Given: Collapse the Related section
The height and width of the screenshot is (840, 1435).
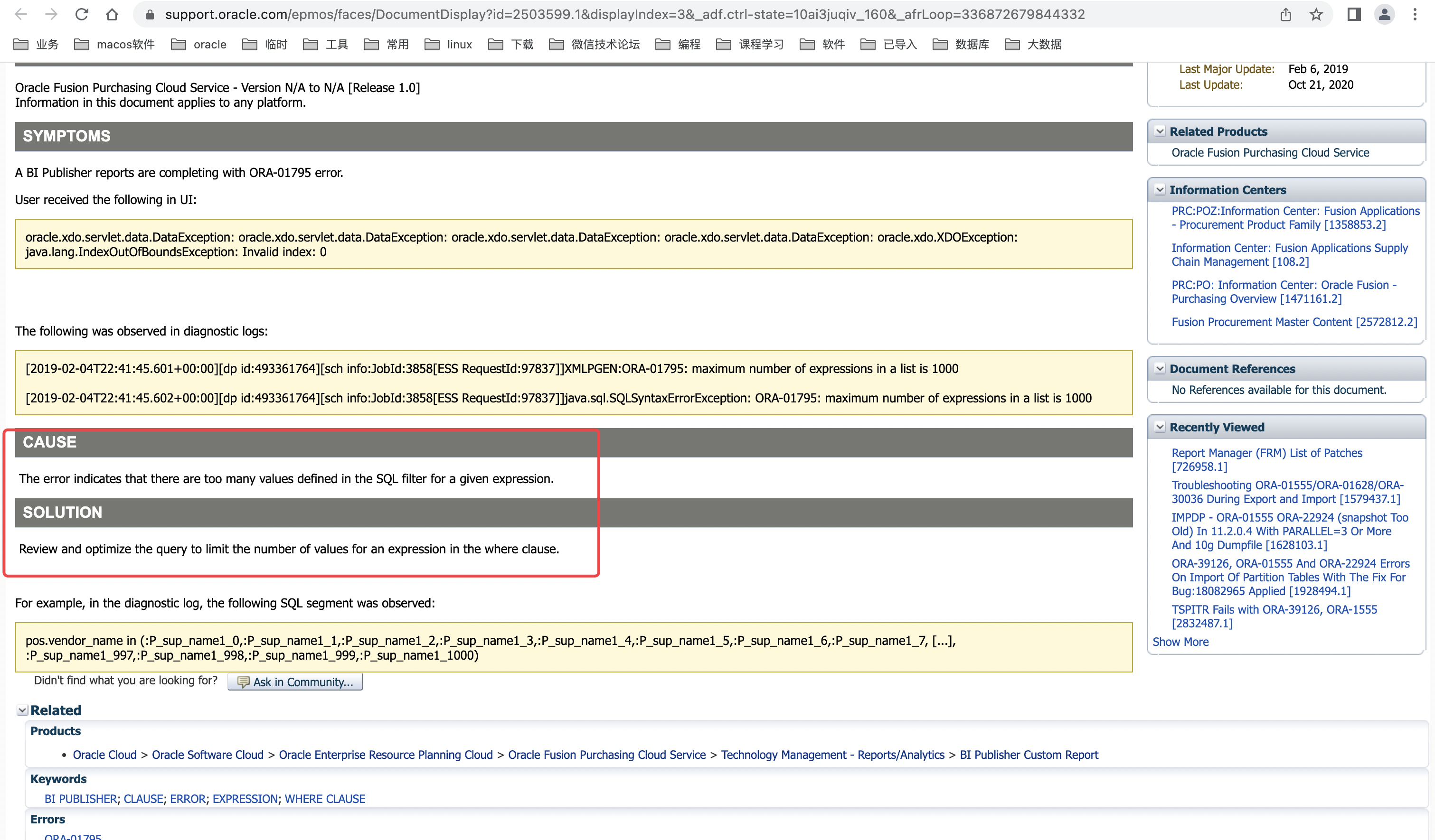Looking at the screenshot, I should click(22, 709).
